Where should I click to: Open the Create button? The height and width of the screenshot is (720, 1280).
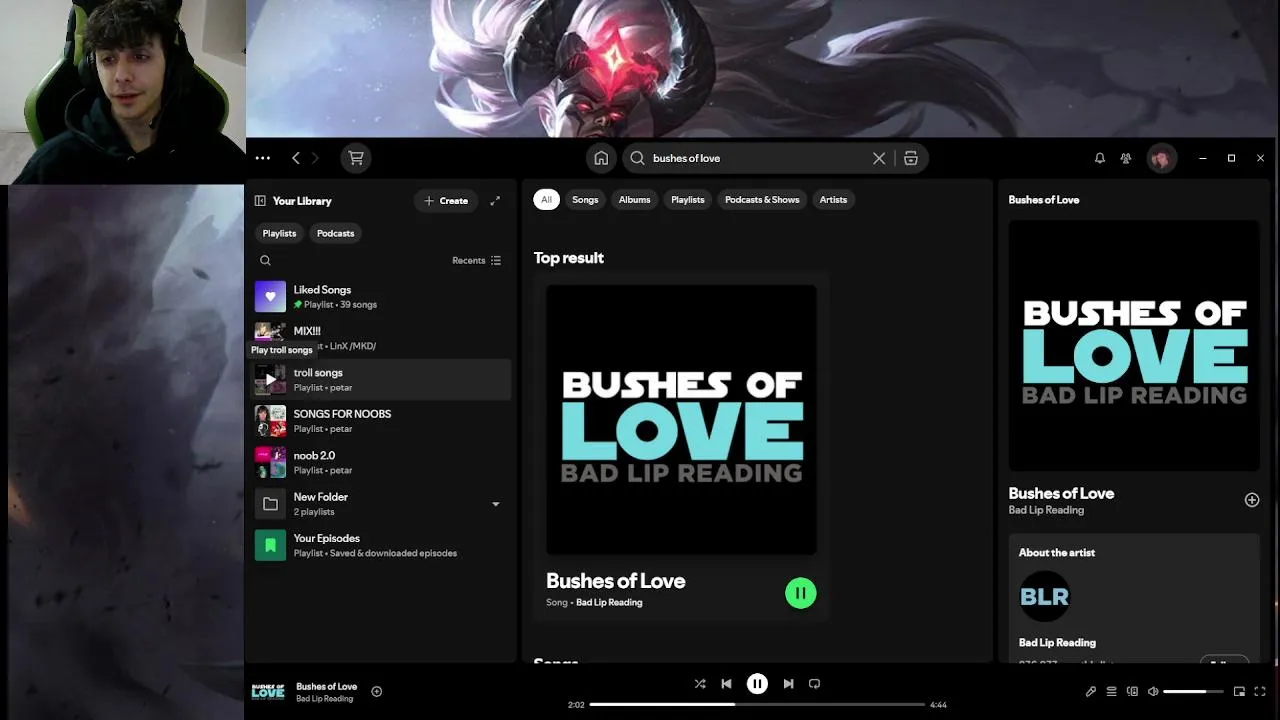click(x=446, y=201)
